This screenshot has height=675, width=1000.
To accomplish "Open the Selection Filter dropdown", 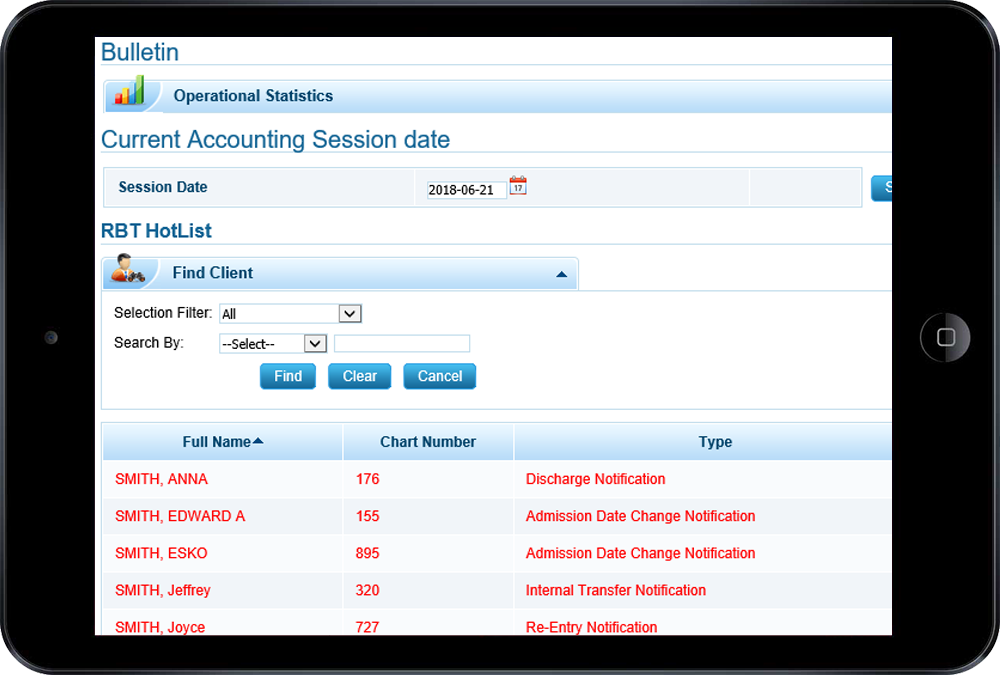I will coord(349,313).
